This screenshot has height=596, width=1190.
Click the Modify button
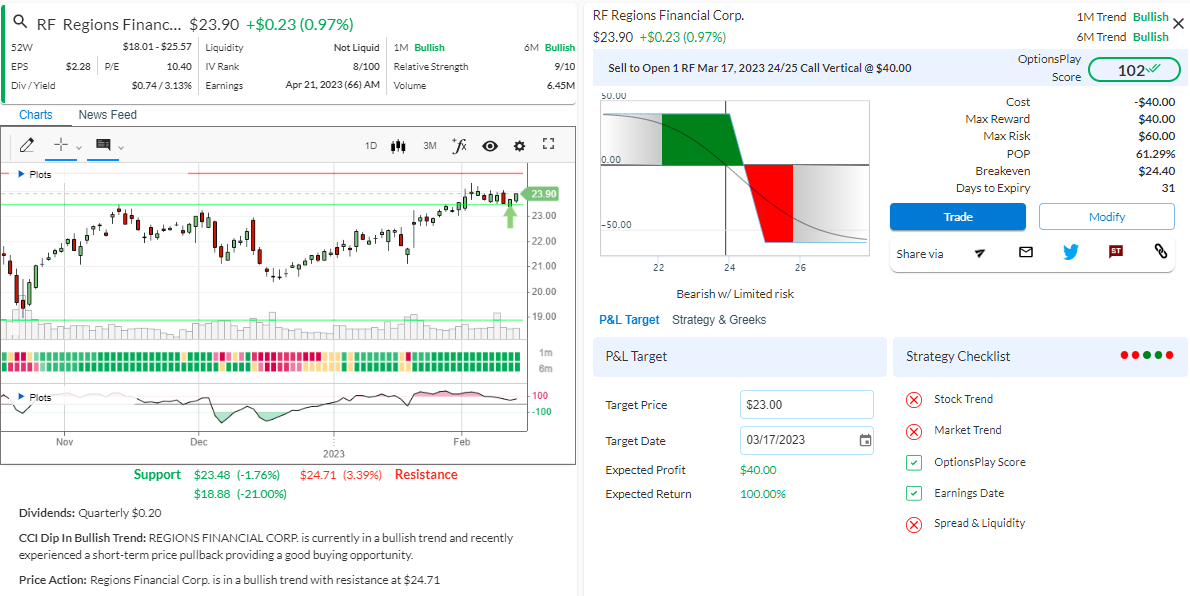(x=1107, y=216)
